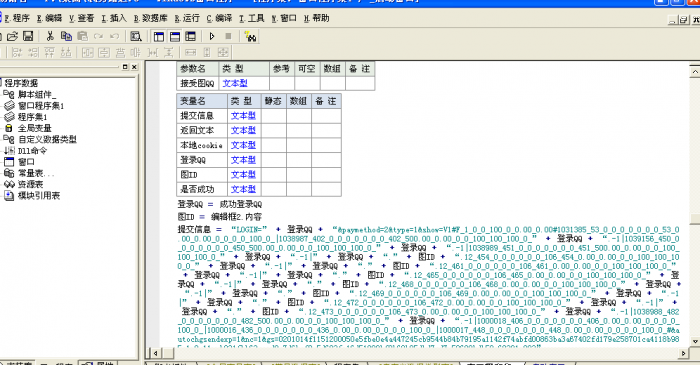This screenshot has width=700, height=365.
Task: Open the find/search magnifier toolbar icon
Action: pyautogui.click(x=136, y=37)
